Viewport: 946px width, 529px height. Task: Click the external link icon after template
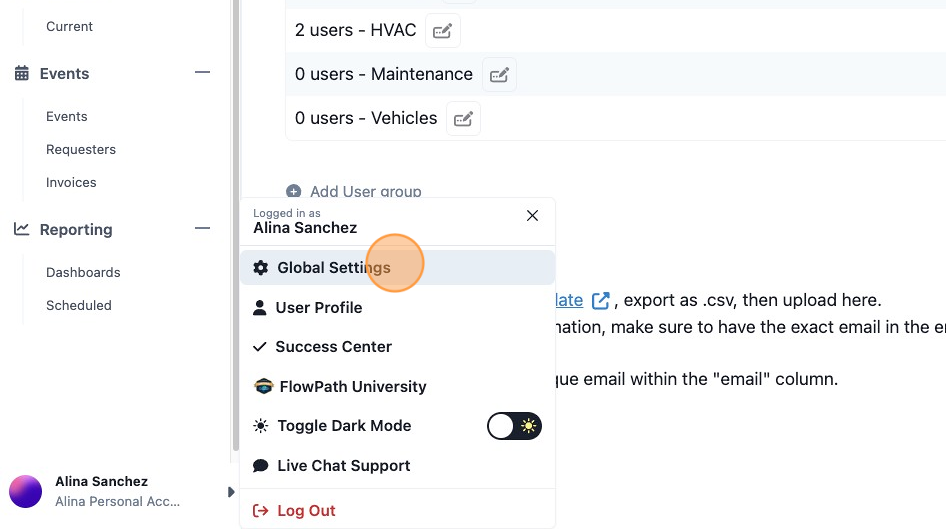click(600, 300)
